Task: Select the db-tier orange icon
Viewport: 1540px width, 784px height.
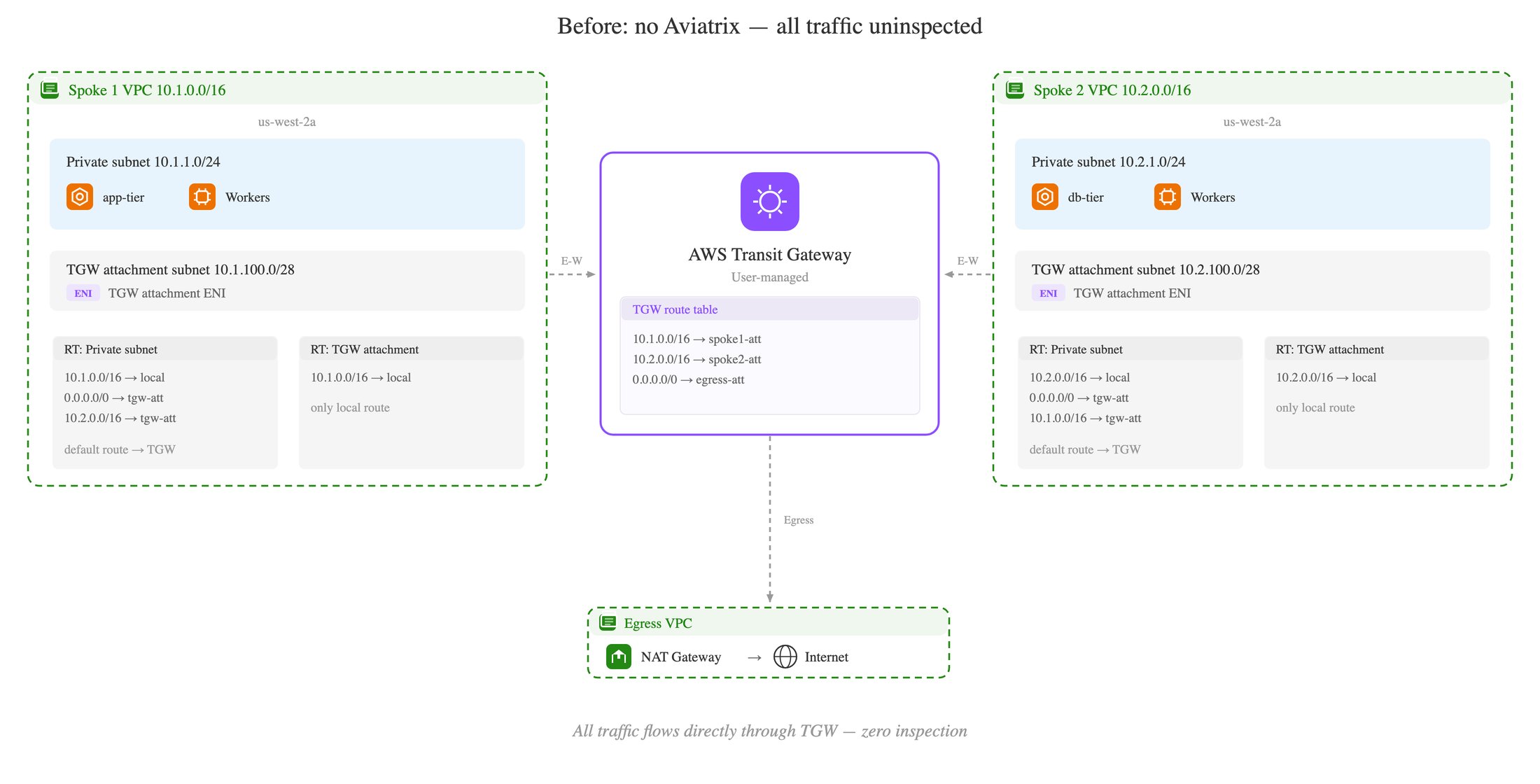Action: (x=1045, y=197)
